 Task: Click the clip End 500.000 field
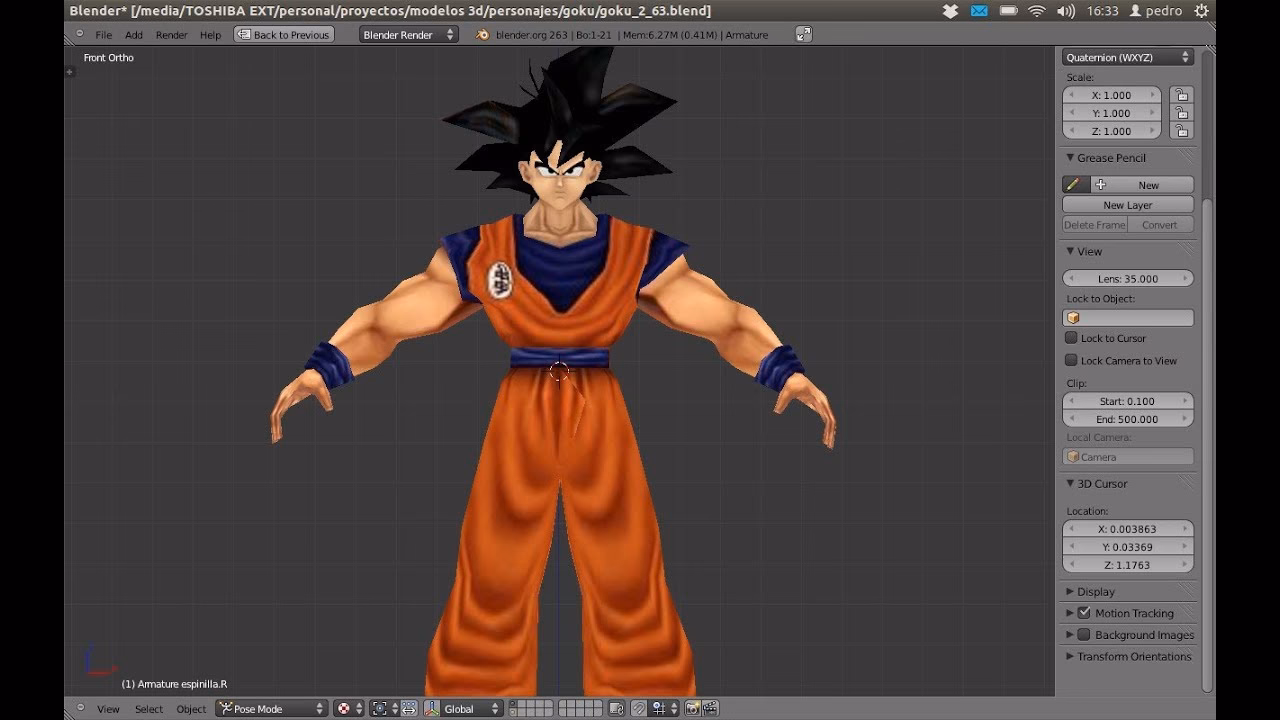click(1128, 419)
